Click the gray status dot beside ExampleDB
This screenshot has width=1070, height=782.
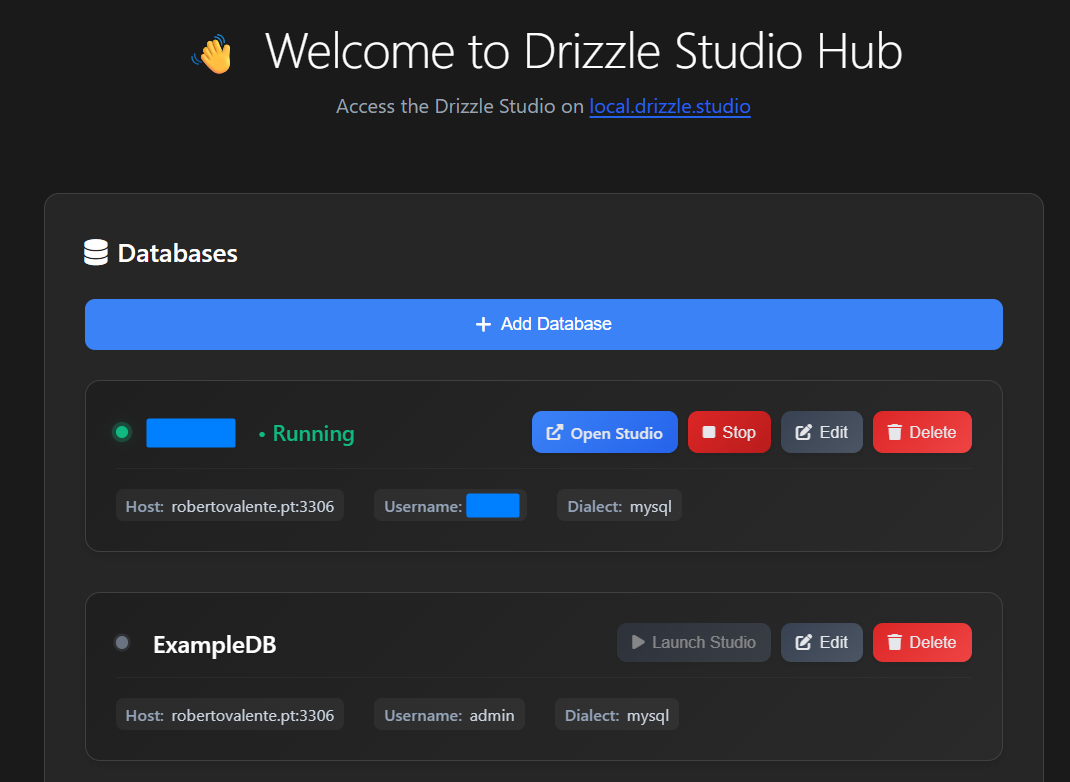(122, 642)
